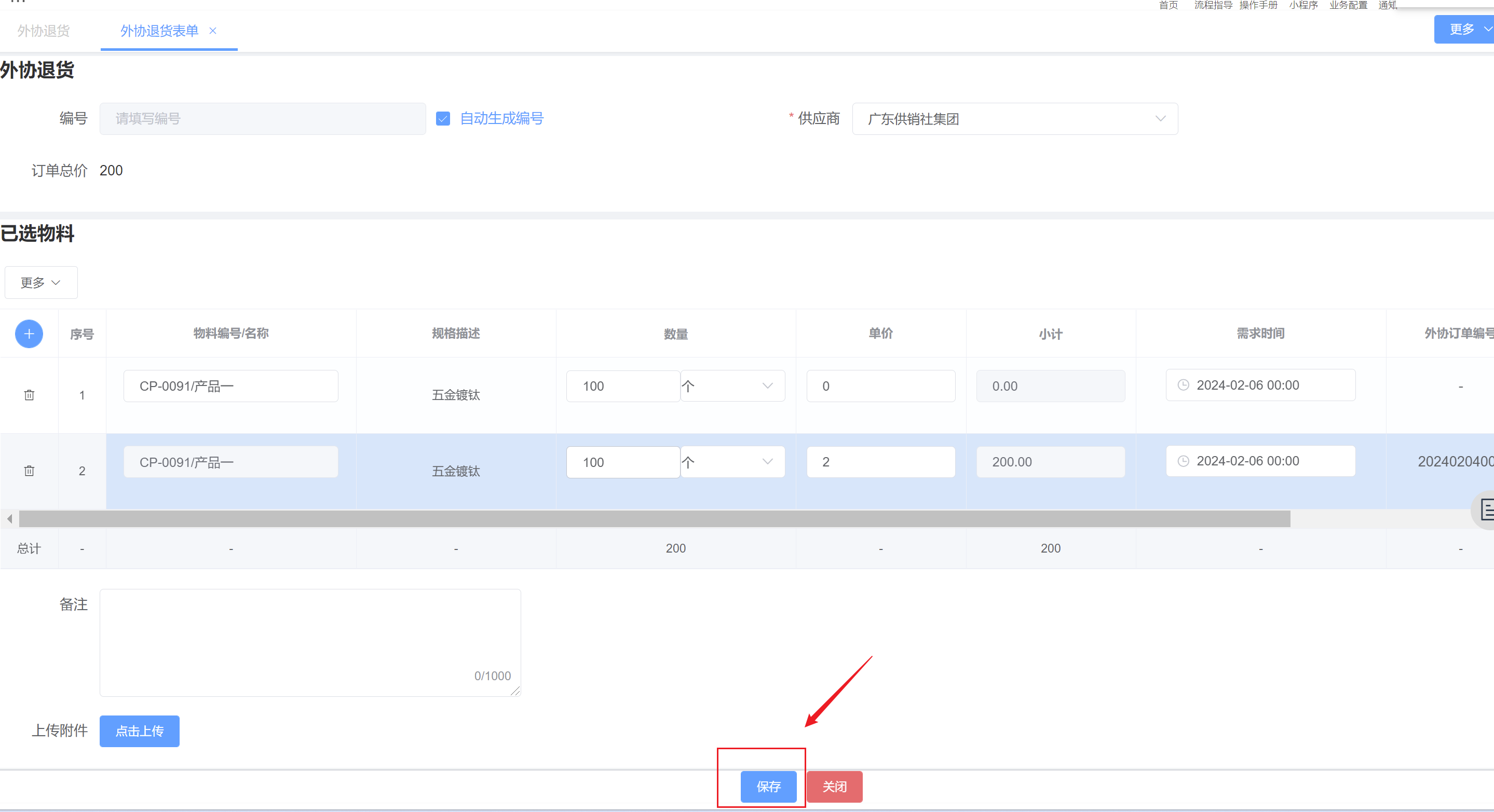Open unit dropdown in row 2

coord(732,462)
